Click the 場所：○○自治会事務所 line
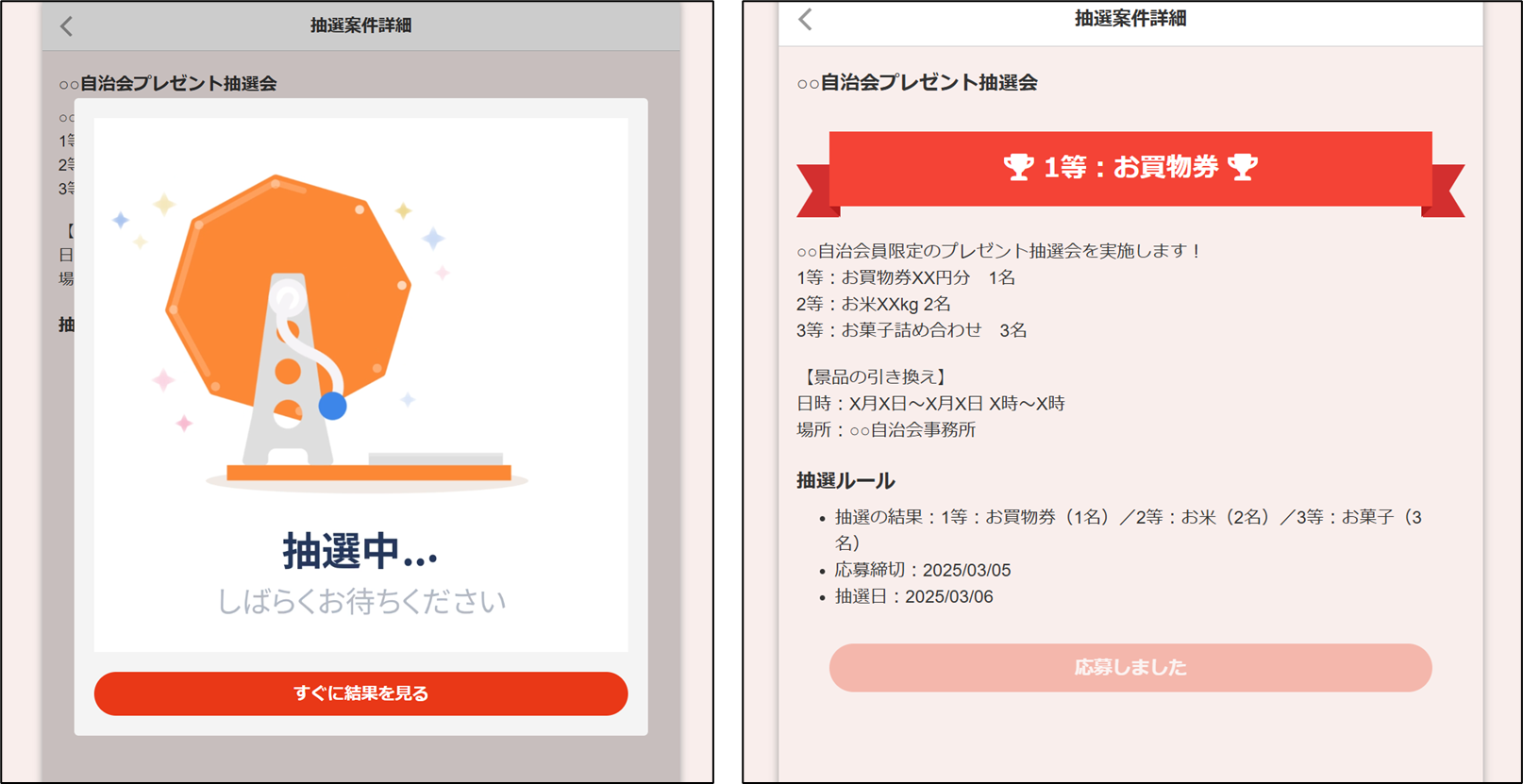This screenshot has height=784, width=1523. 886,430
